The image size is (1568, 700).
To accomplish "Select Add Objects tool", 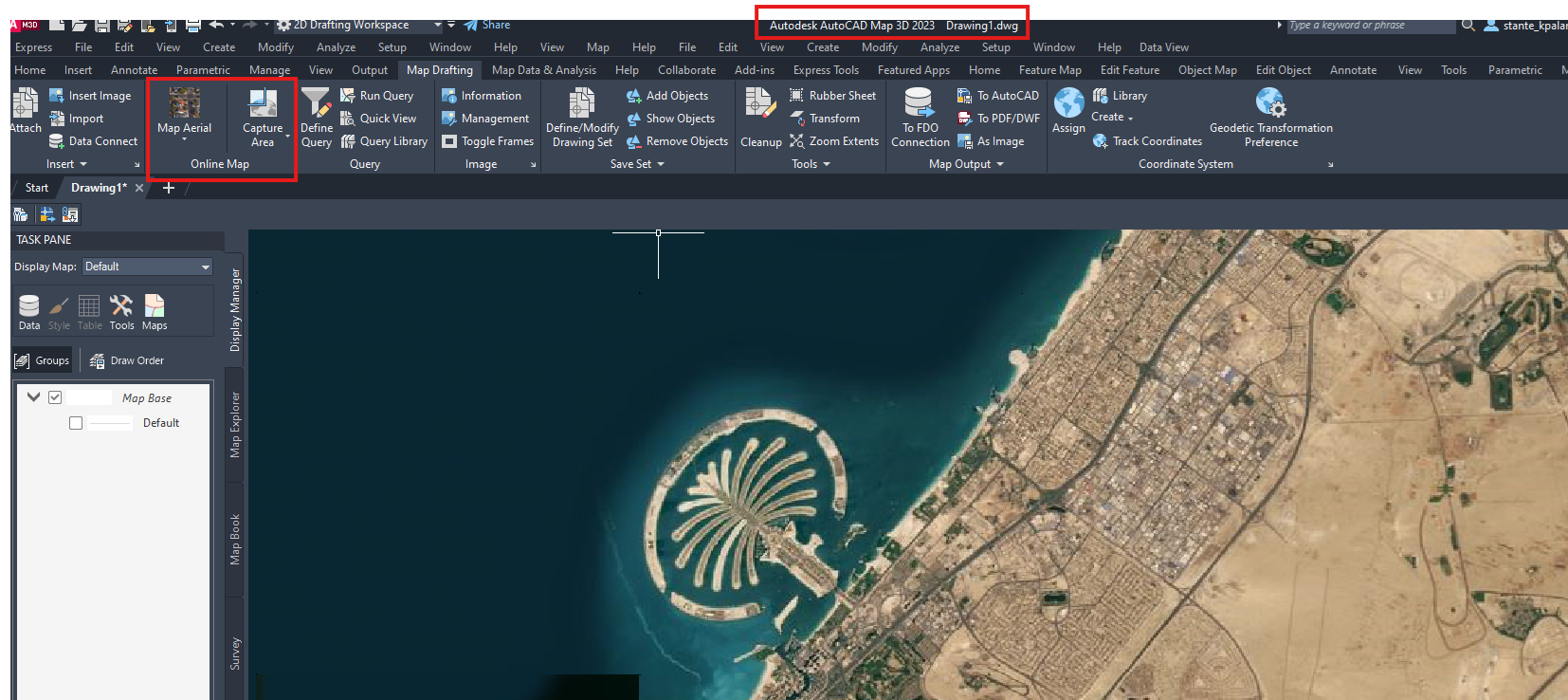I will (667, 96).
